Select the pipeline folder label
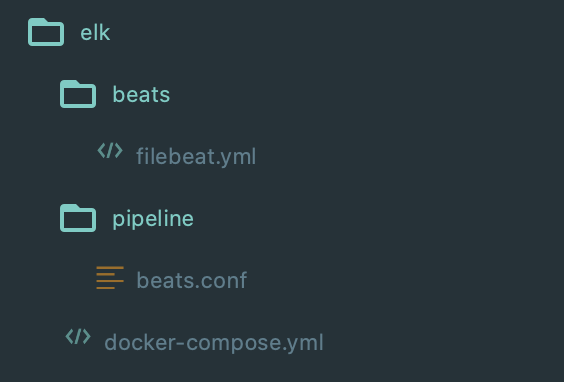The image size is (564, 382). coord(153,219)
